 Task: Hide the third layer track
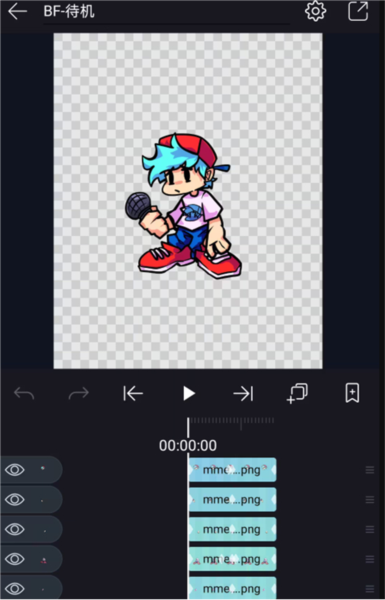click(15, 529)
